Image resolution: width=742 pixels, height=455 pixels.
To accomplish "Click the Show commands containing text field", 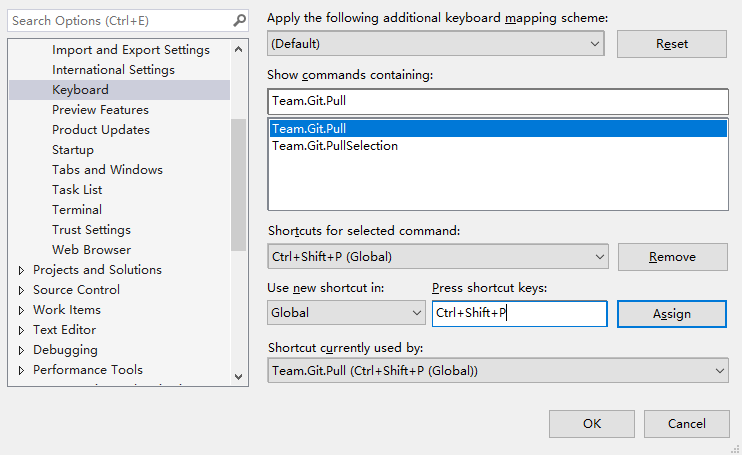I will click(x=498, y=101).
